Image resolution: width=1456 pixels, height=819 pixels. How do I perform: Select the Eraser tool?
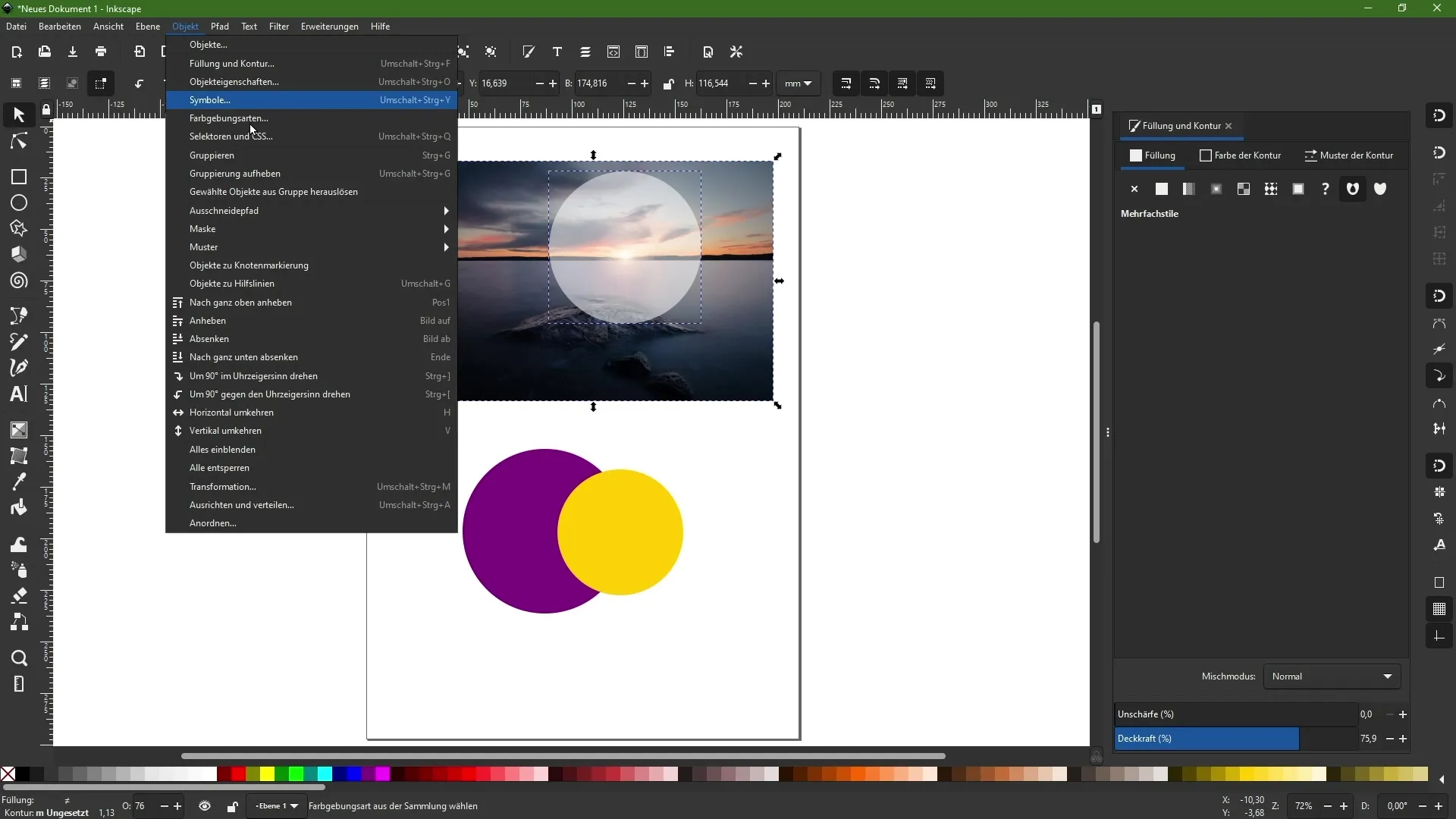(19, 595)
